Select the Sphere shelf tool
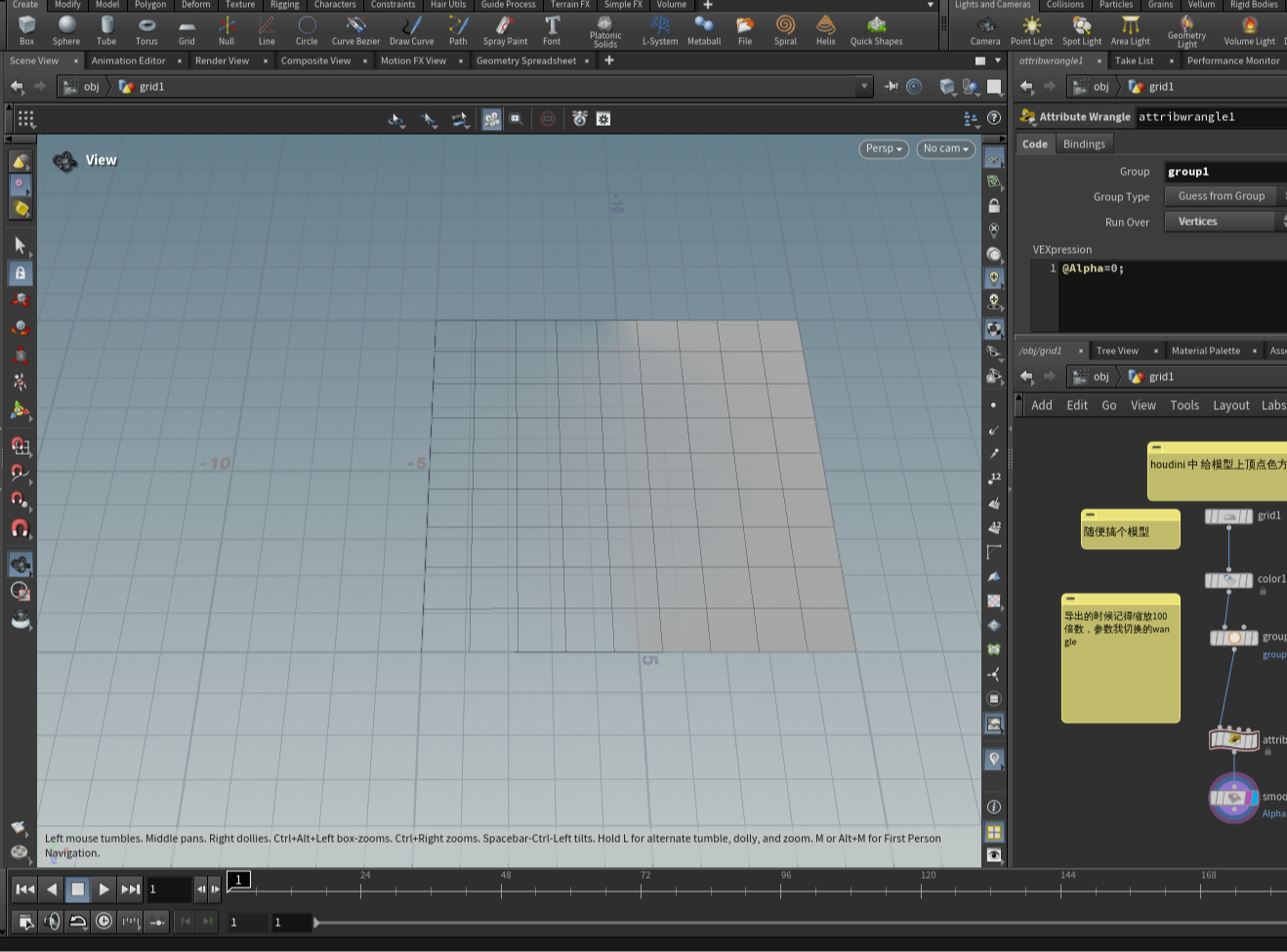Viewport: 1287px width, 952px height. (x=66, y=29)
